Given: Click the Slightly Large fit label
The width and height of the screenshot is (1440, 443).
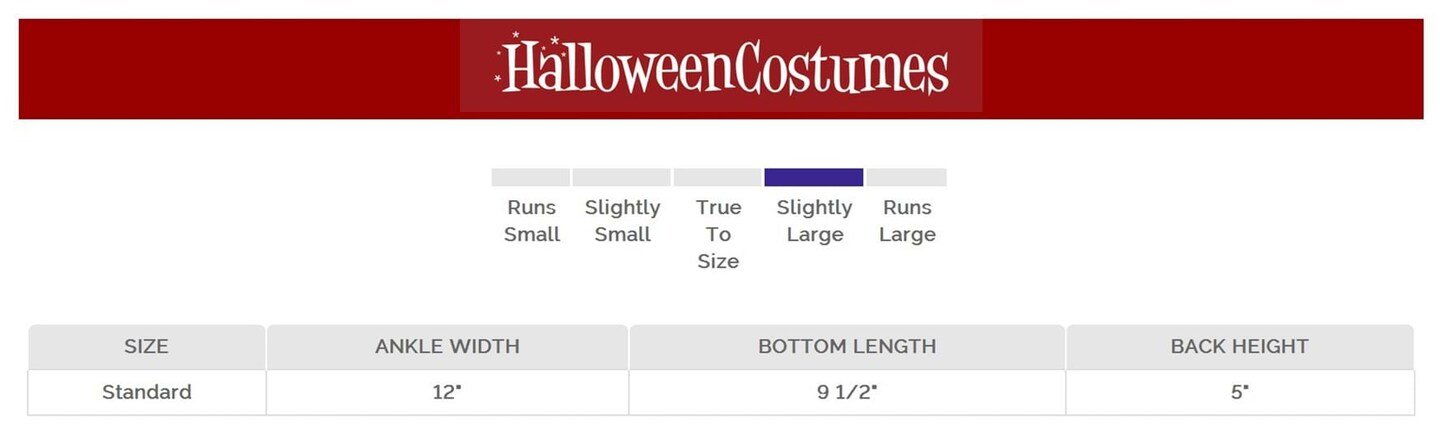Looking at the screenshot, I should (x=814, y=221).
